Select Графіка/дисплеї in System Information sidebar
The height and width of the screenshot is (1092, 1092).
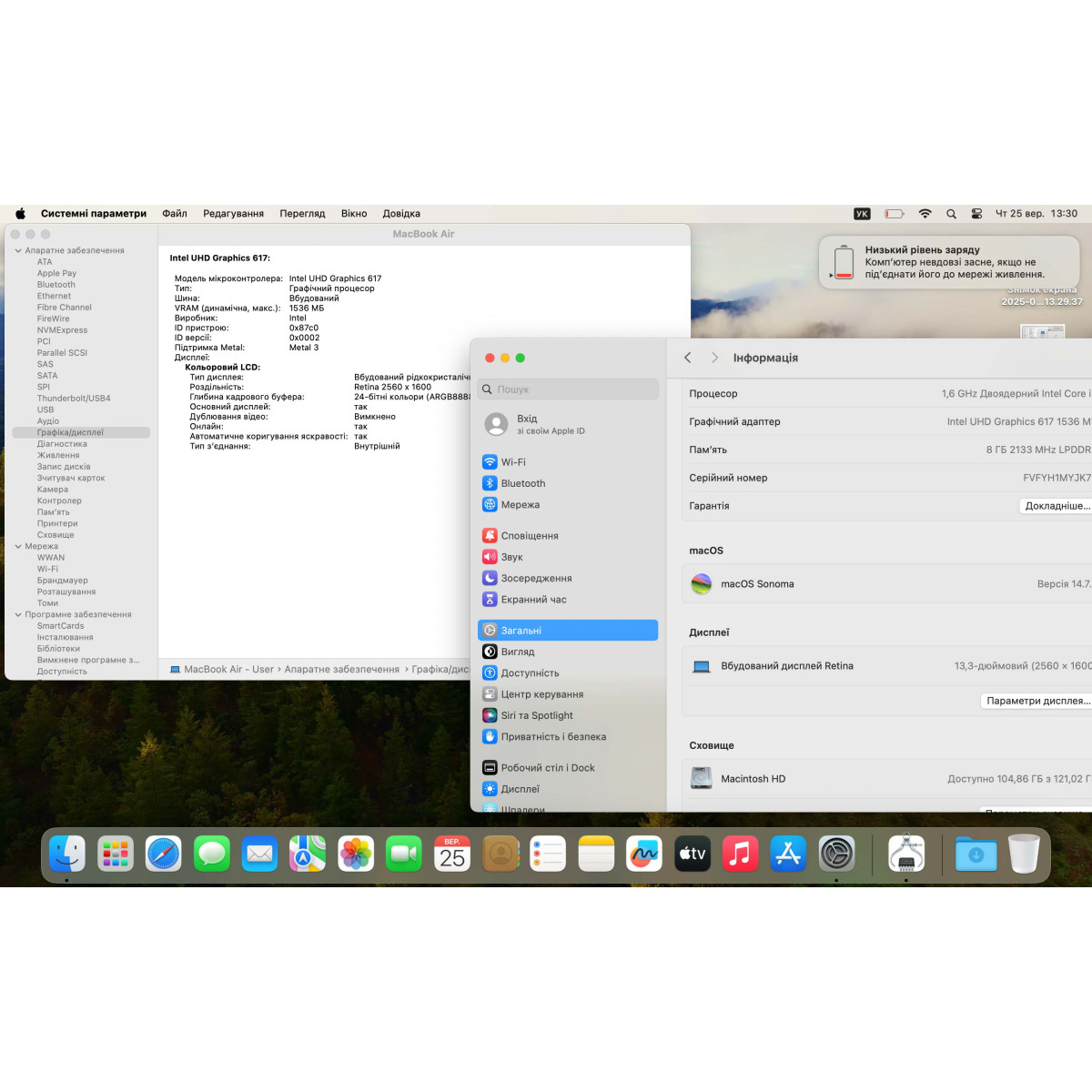[x=80, y=432]
